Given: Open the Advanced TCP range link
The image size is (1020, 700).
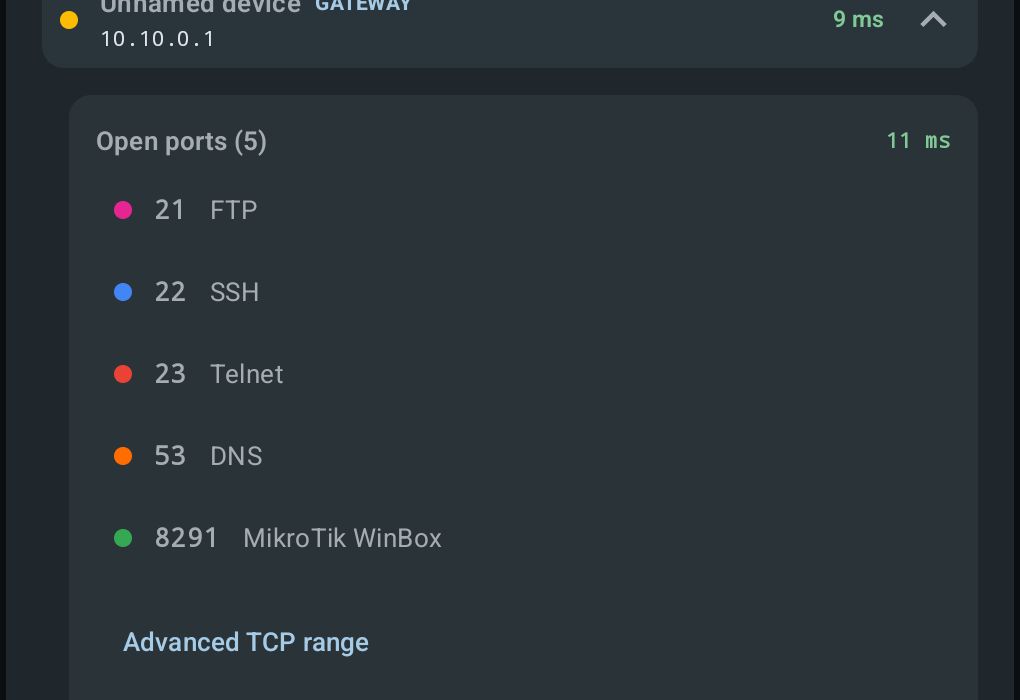Looking at the screenshot, I should [x=246, y=643].
